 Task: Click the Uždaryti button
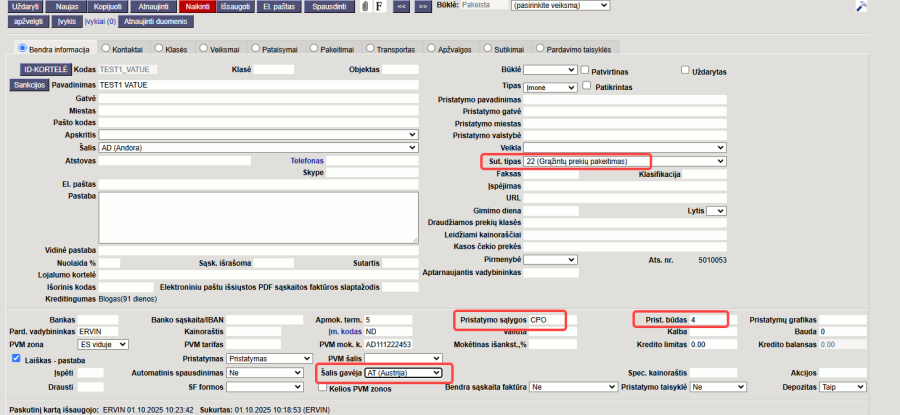click(x=25, y=7)
